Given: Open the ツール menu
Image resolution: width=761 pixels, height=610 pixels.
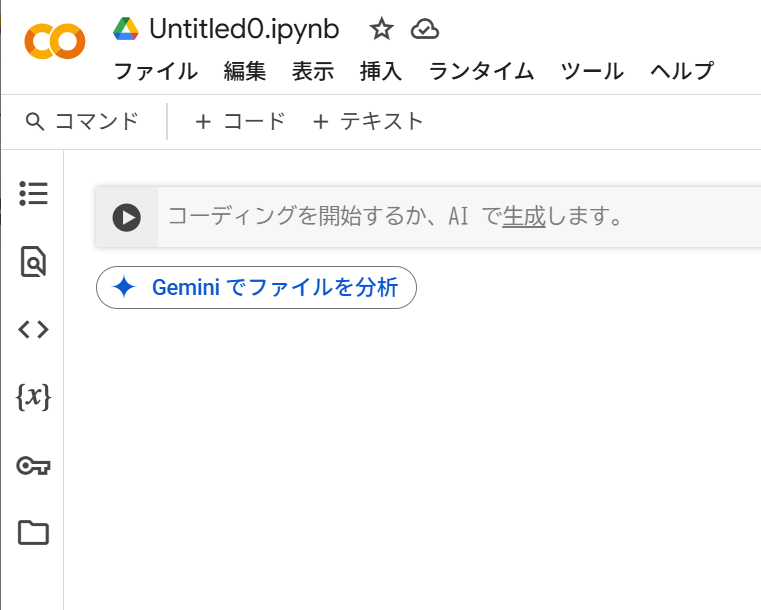Looking at the screenshot, I should coord(592,71).
